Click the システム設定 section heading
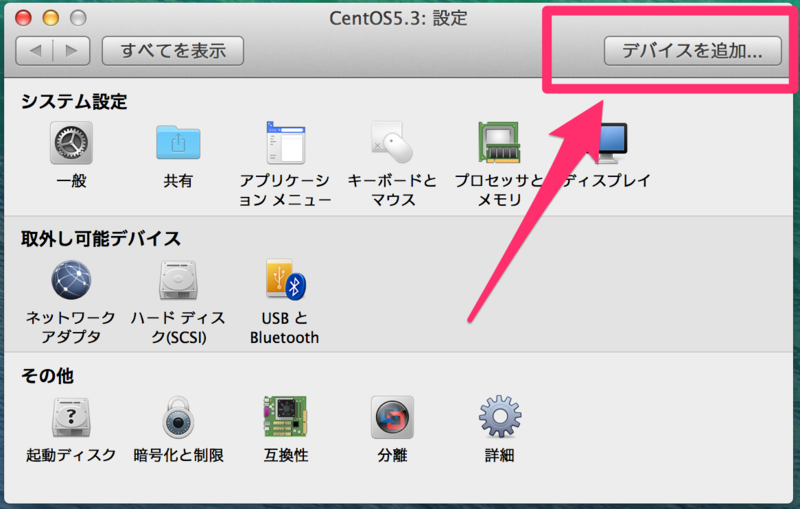 click(74, 101)
